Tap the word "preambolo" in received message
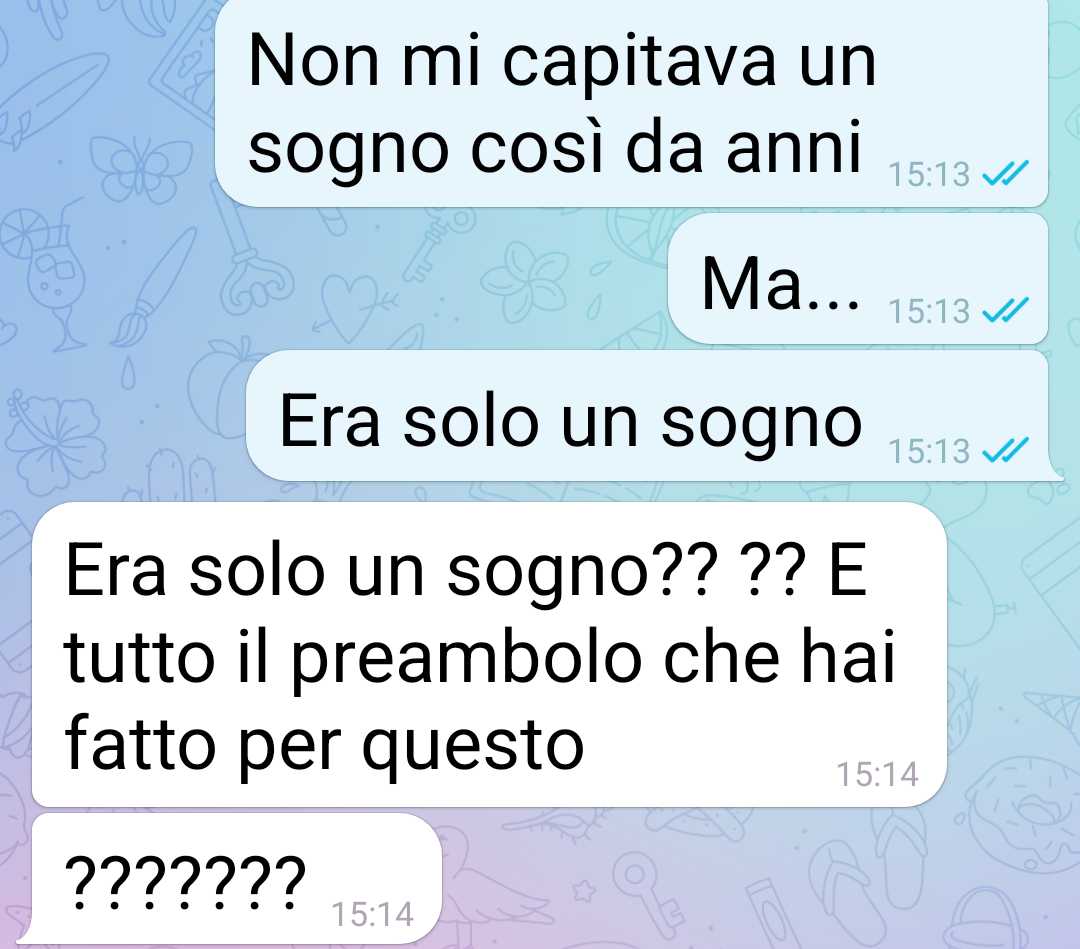This screenshot has width=1080, height=949. pos(464,658)
